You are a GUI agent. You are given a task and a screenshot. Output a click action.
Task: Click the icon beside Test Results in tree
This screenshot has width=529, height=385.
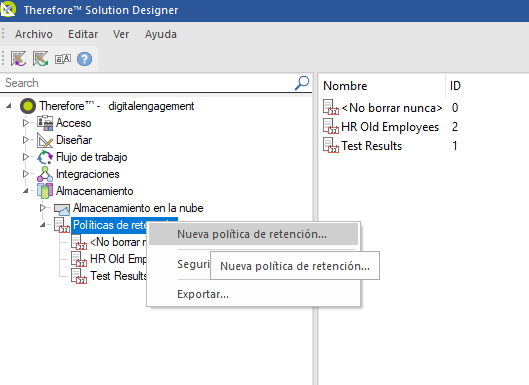pos(79,276)
